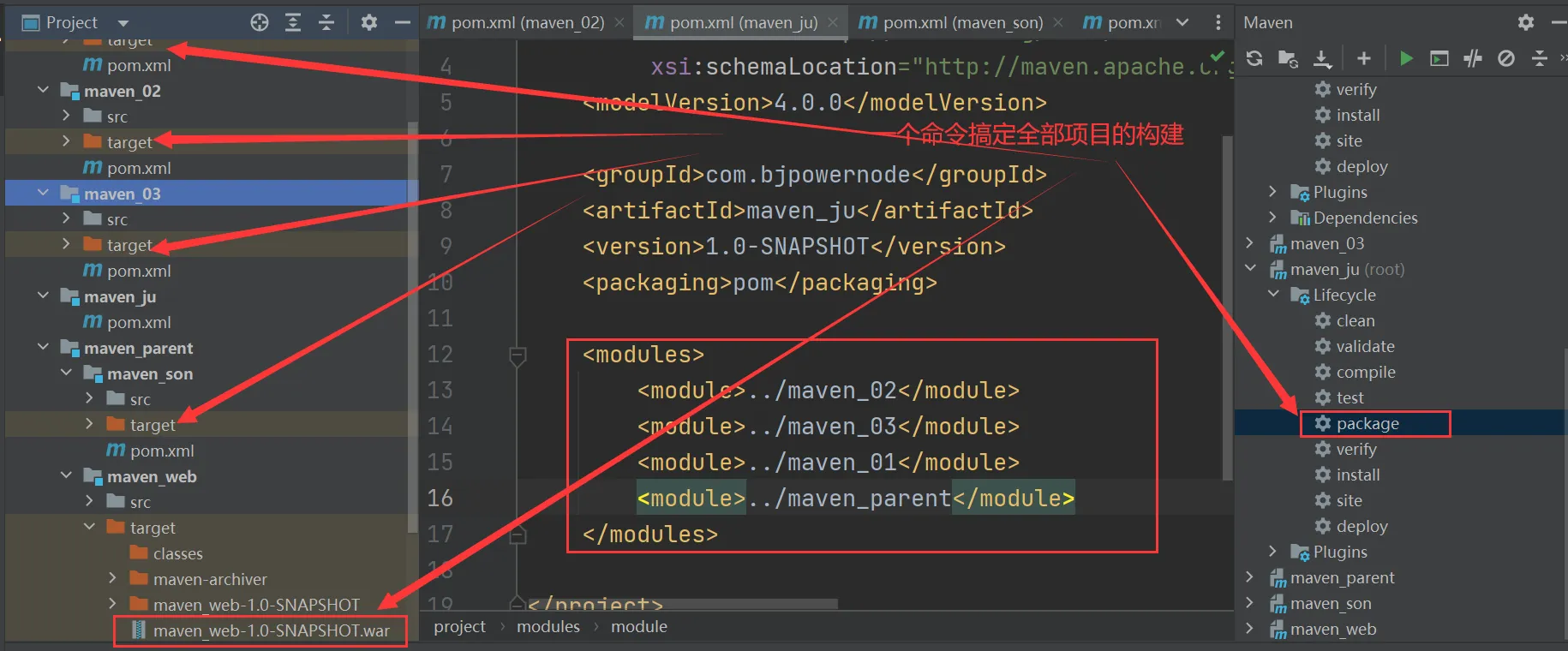Show hidden editor tabs dropdown
The image size is (1568, 651).
coord(1182,22)
